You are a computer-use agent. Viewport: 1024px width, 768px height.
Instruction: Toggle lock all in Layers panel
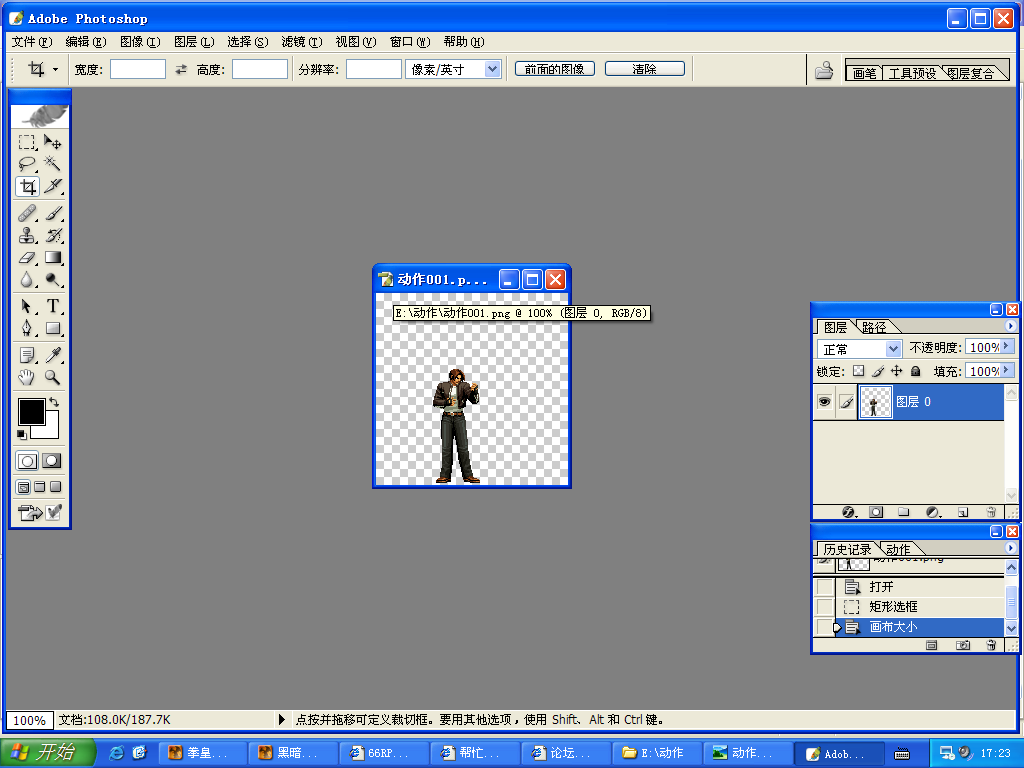(x=916, y=371)
